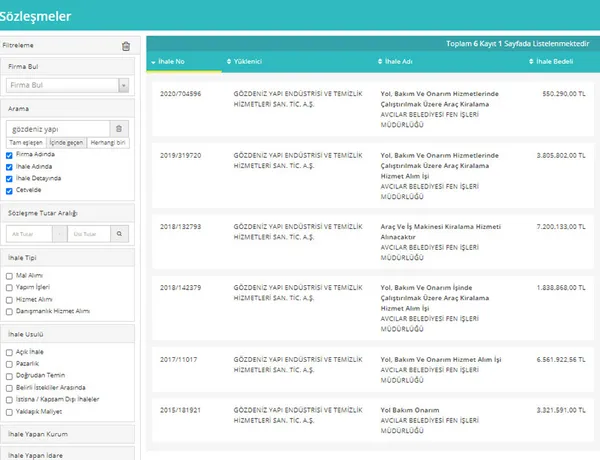Screen dimensions: 600x460
Task: Clear the search text with the Arama trash icon
Action: click(119, 129)
